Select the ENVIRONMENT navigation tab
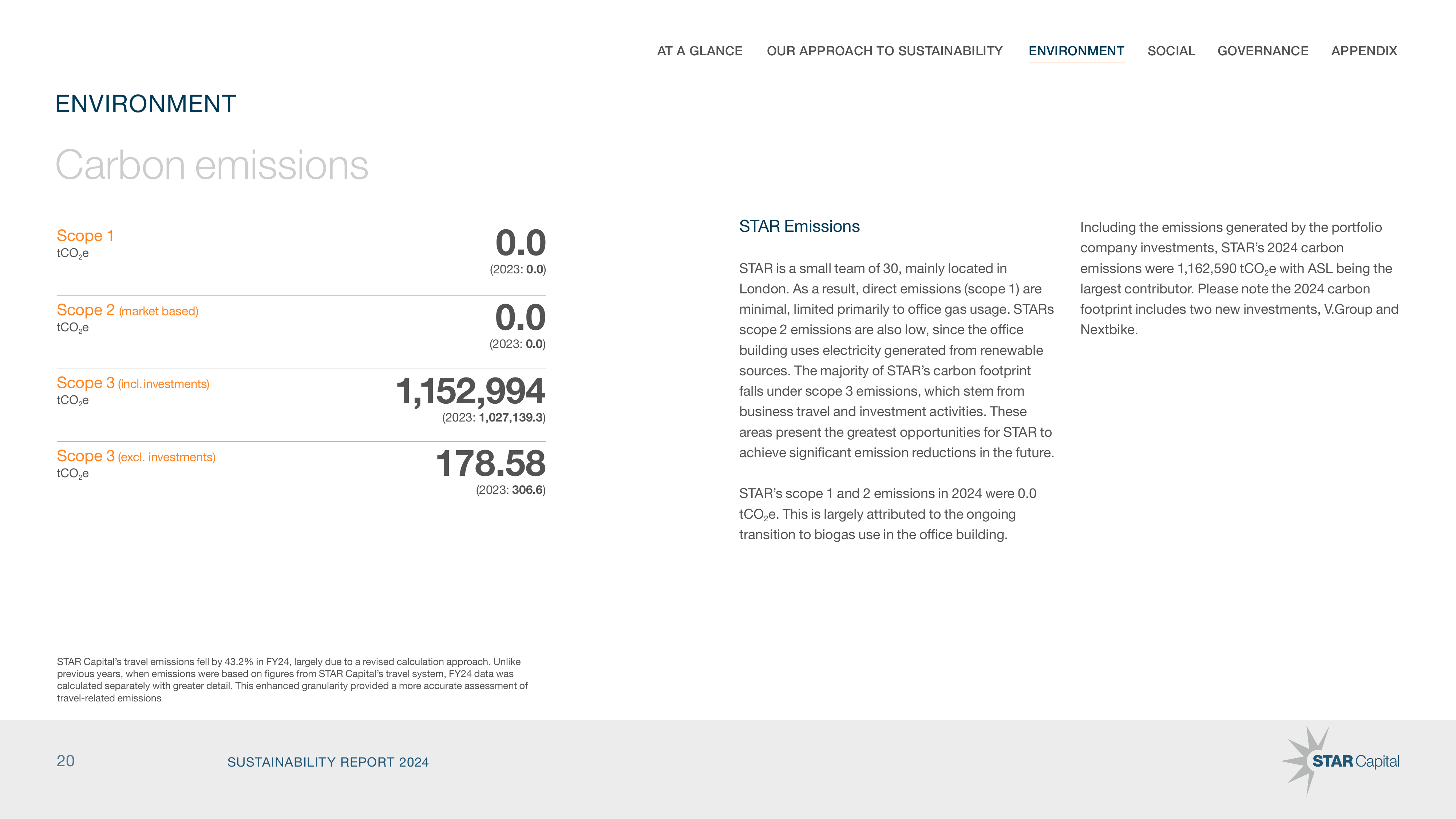Screen dimensions: 1456x819 (1076, 51)
